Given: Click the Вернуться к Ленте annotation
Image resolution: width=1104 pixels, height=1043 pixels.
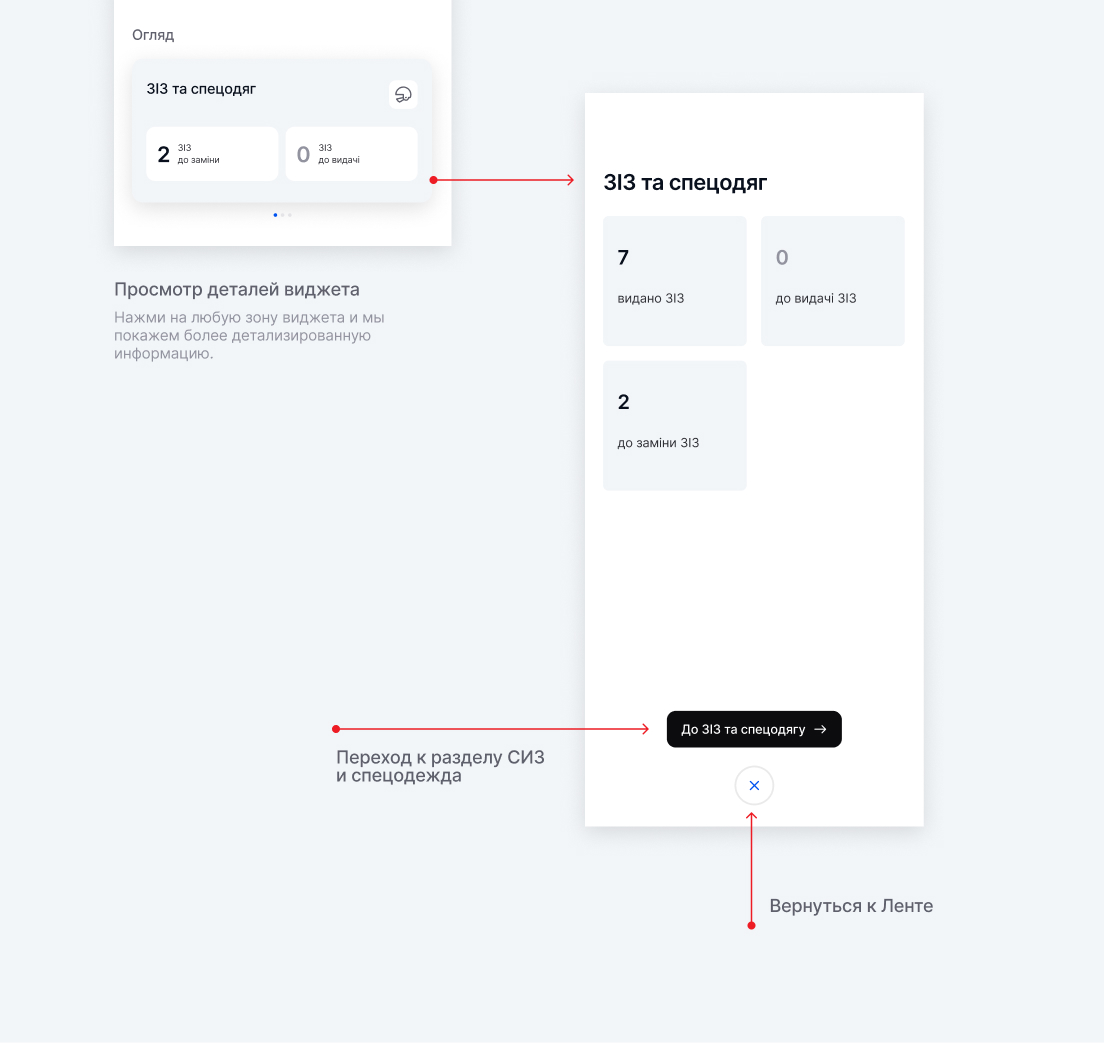Looking at the screenshot, I should [x=851, y=906].
